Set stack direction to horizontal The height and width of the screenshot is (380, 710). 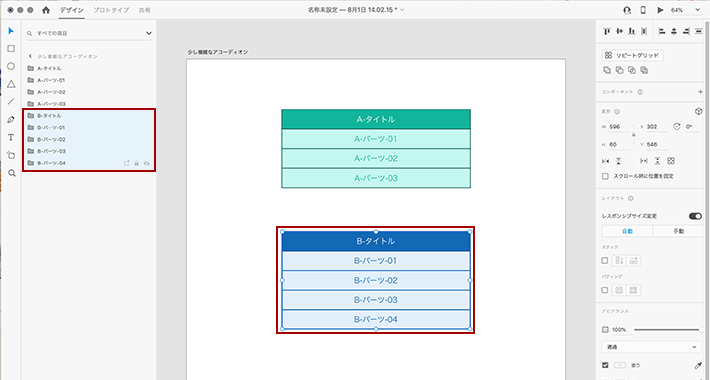633,260
